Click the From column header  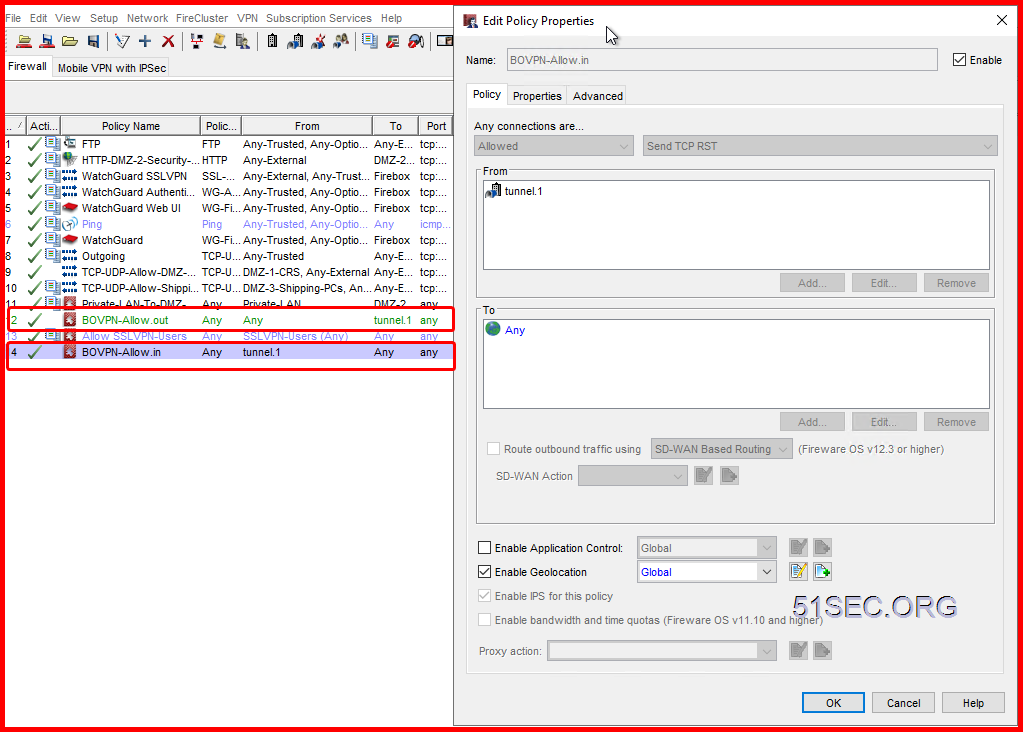[307, 126]
